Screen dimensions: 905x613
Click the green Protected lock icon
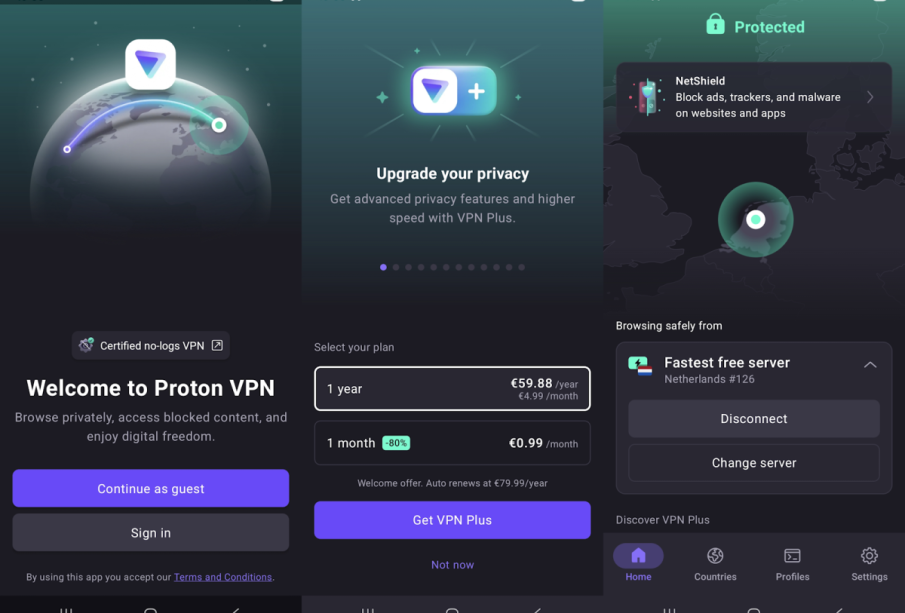pyautogui.click(x=715, y=24)
